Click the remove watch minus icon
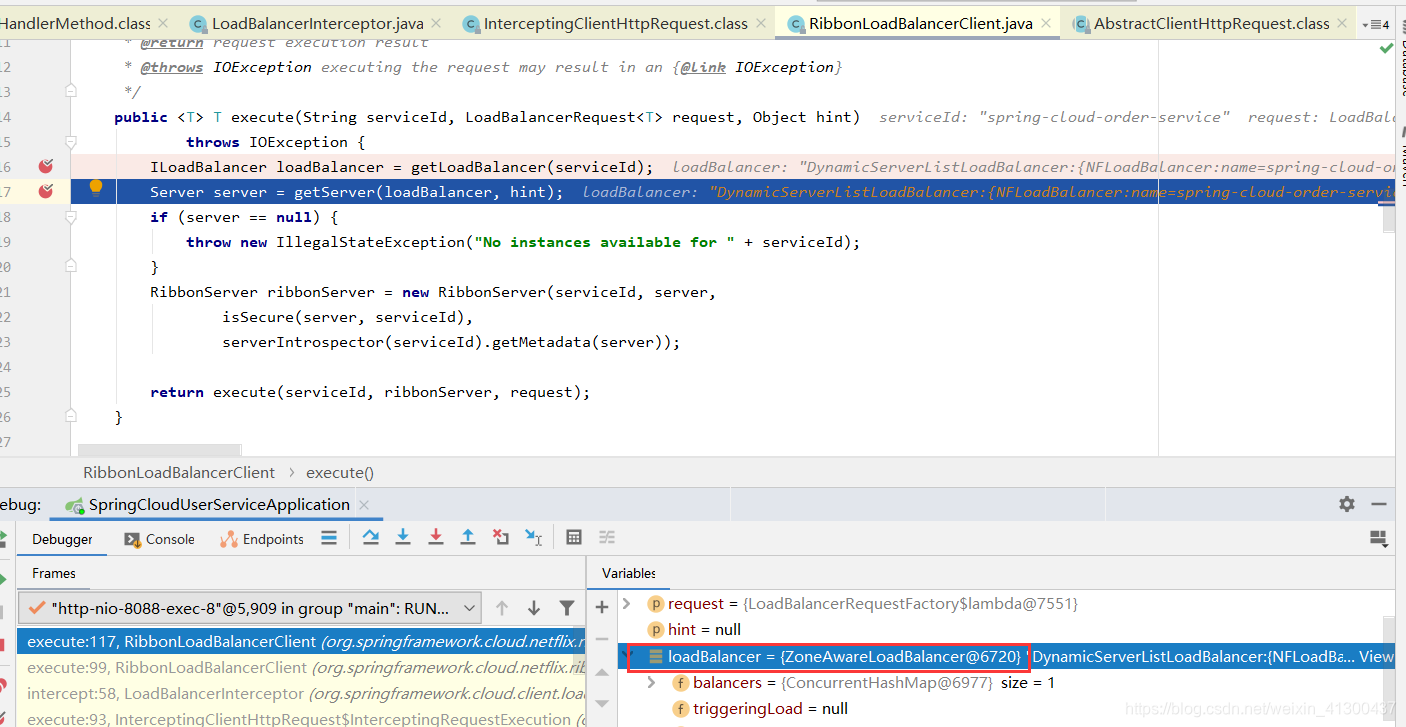The width and height of the screenshot is (1406, 727). pyautogui.click(x=602, y=639)
